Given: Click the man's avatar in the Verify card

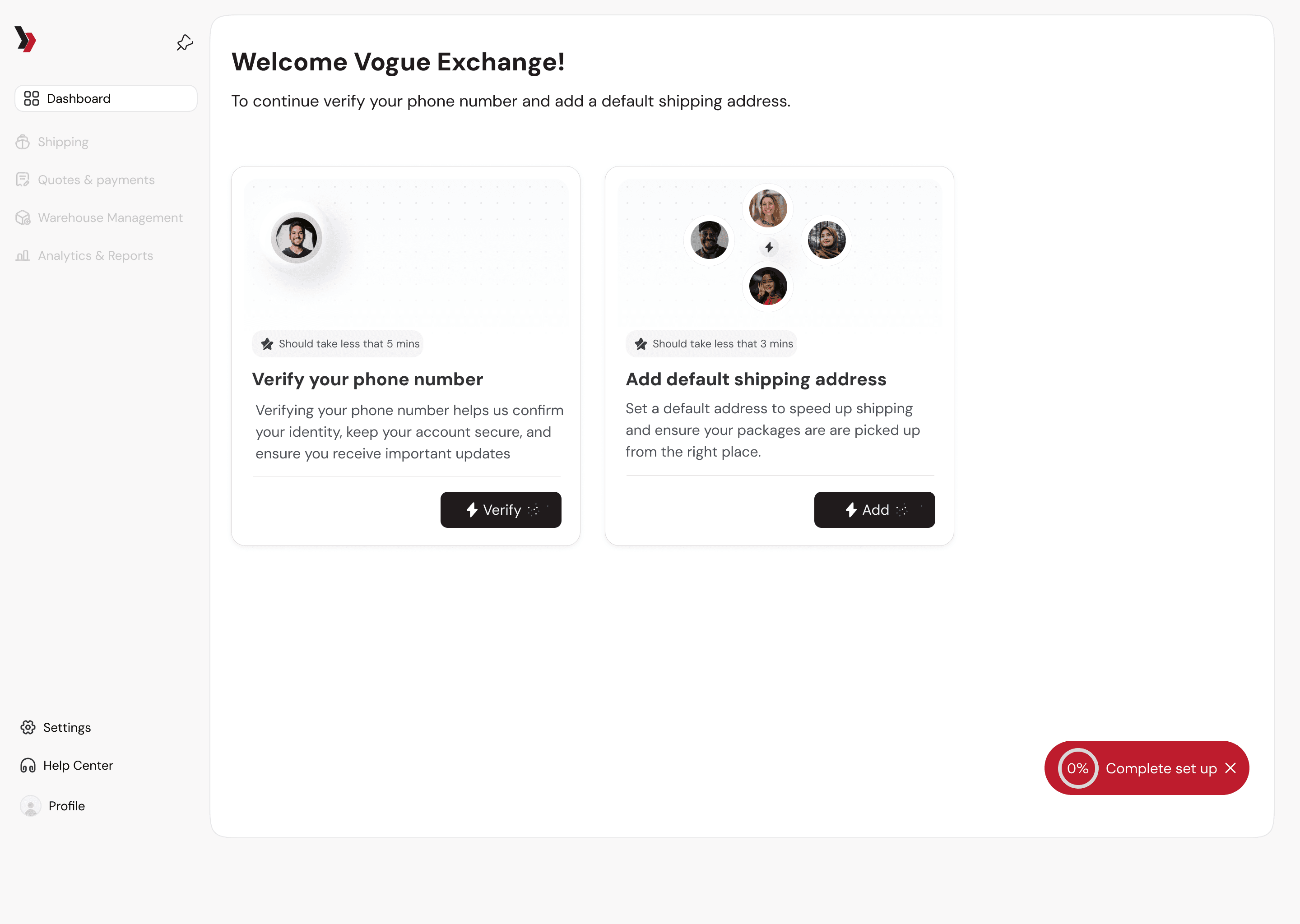Looking at the screenshot, I should (297, 238).
